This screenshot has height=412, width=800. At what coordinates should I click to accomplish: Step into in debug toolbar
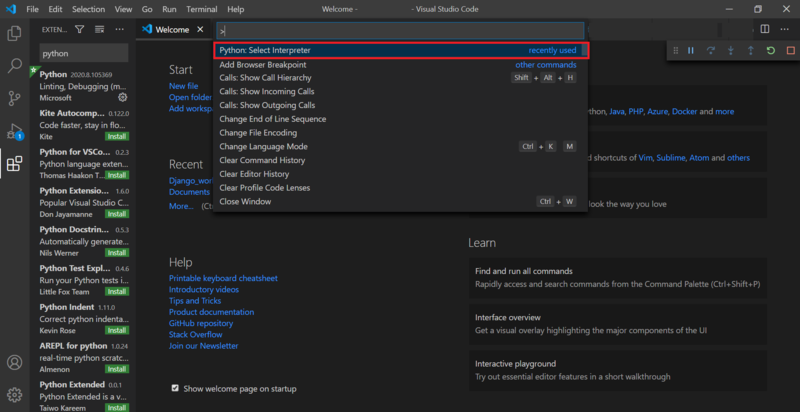click(731, 50)
